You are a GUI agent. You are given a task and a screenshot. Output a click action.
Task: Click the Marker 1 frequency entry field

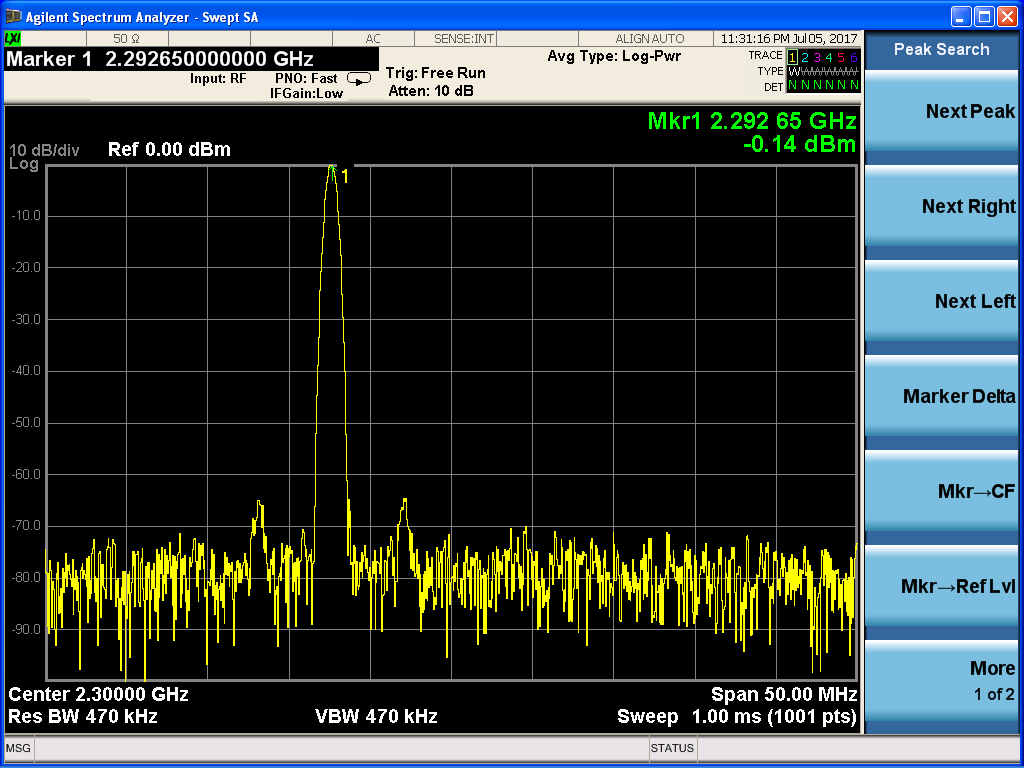(191, 59)
